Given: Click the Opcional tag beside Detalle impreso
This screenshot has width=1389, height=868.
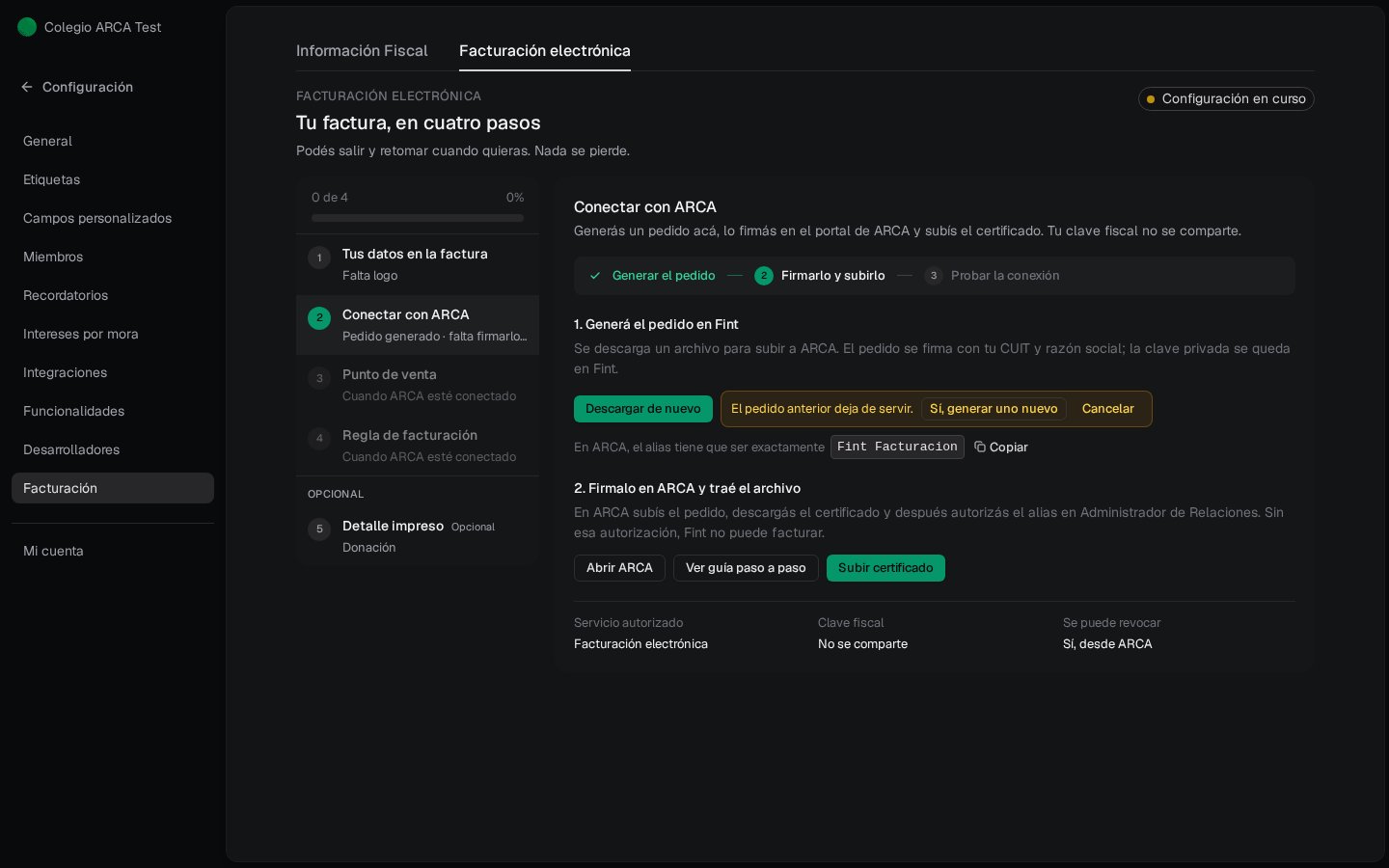Looking at the screenshot, I should click(x=473, y=527).
